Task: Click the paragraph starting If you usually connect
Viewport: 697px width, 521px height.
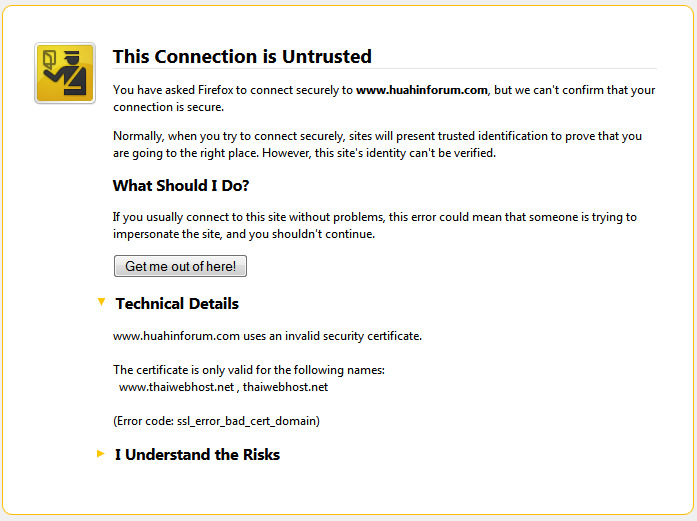Action: tap(375, 225)
